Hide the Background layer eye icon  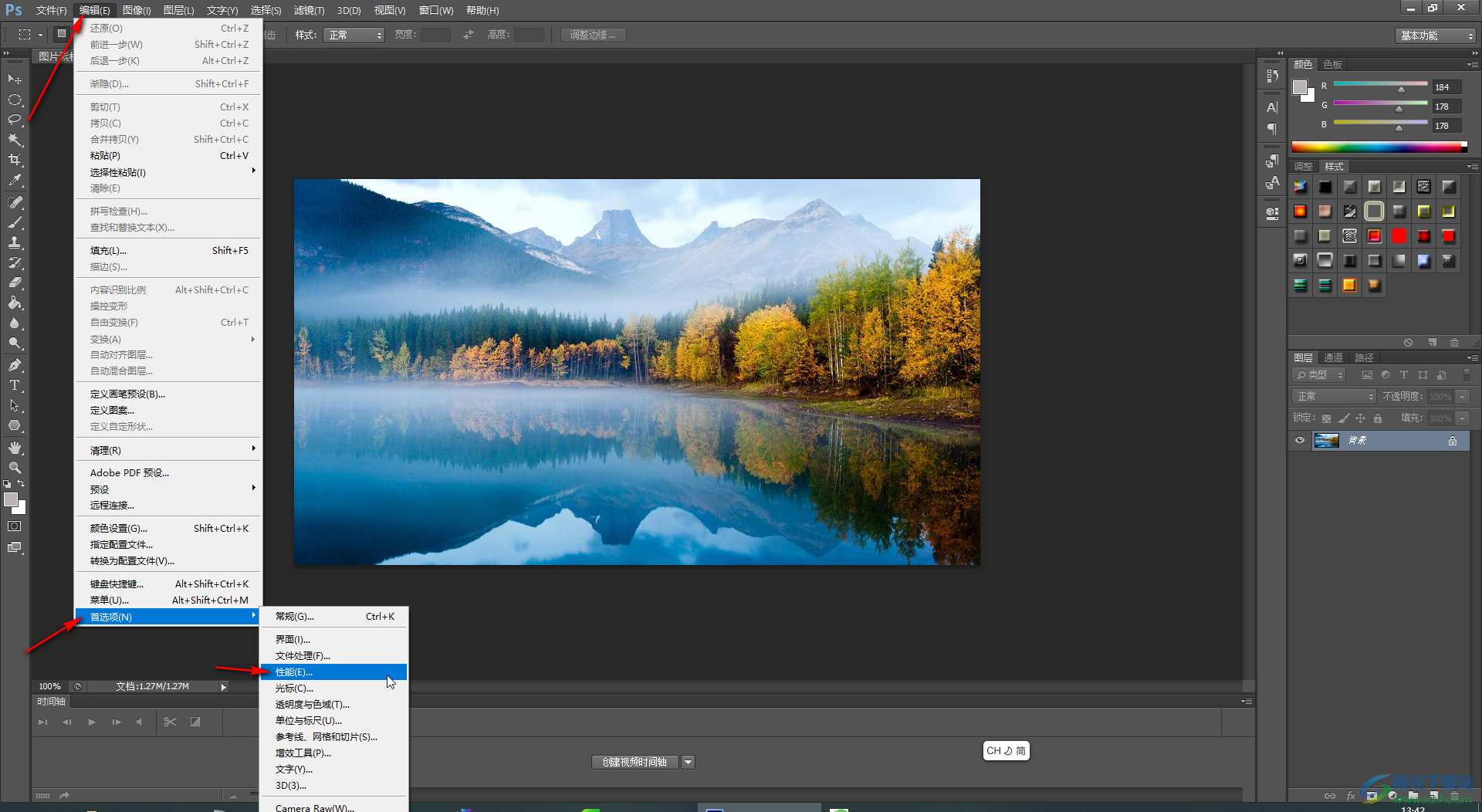tap(1300, 440)
